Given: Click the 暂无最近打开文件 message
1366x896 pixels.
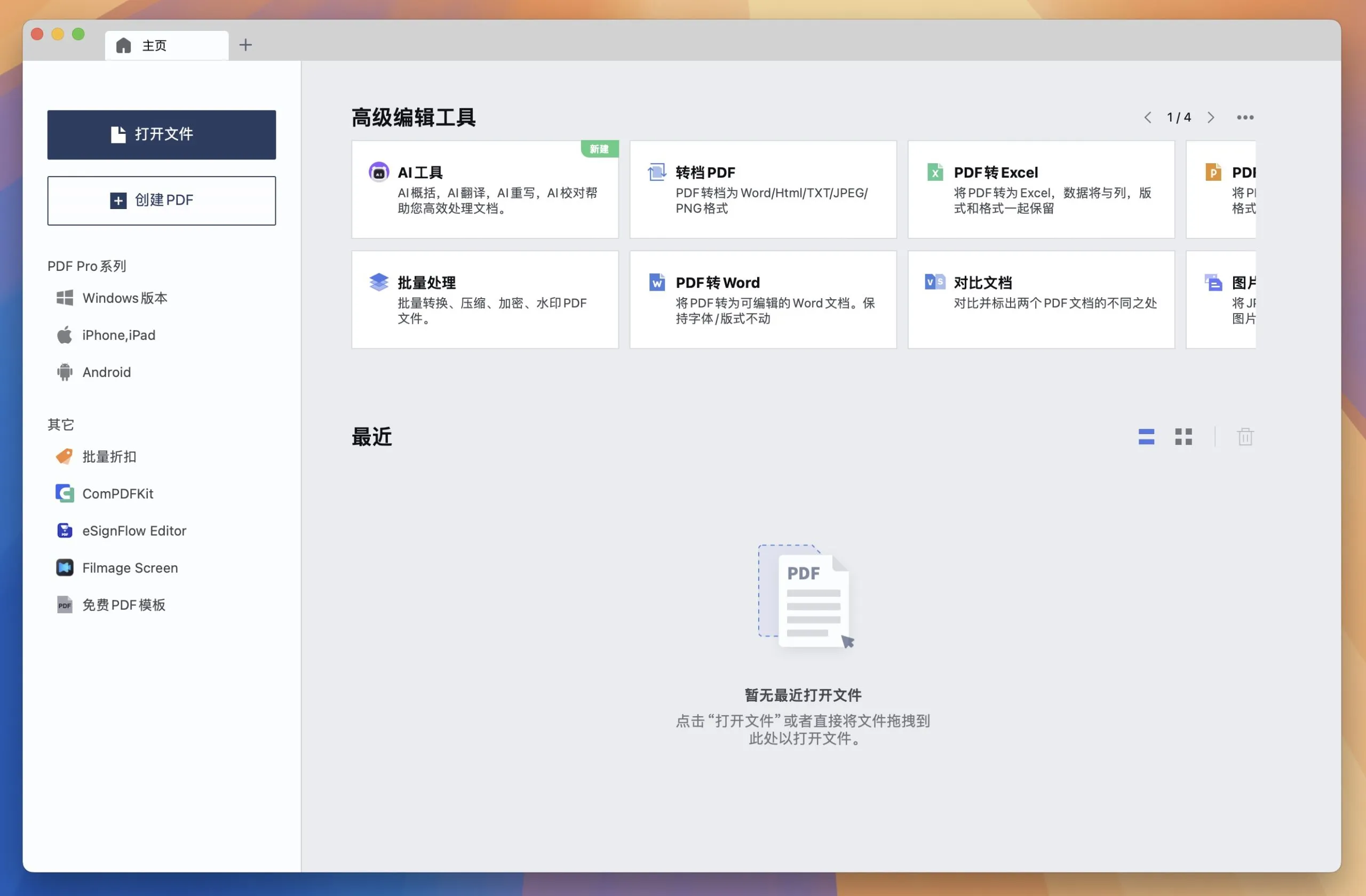Looking at the screenshot, I should point(803,694).
